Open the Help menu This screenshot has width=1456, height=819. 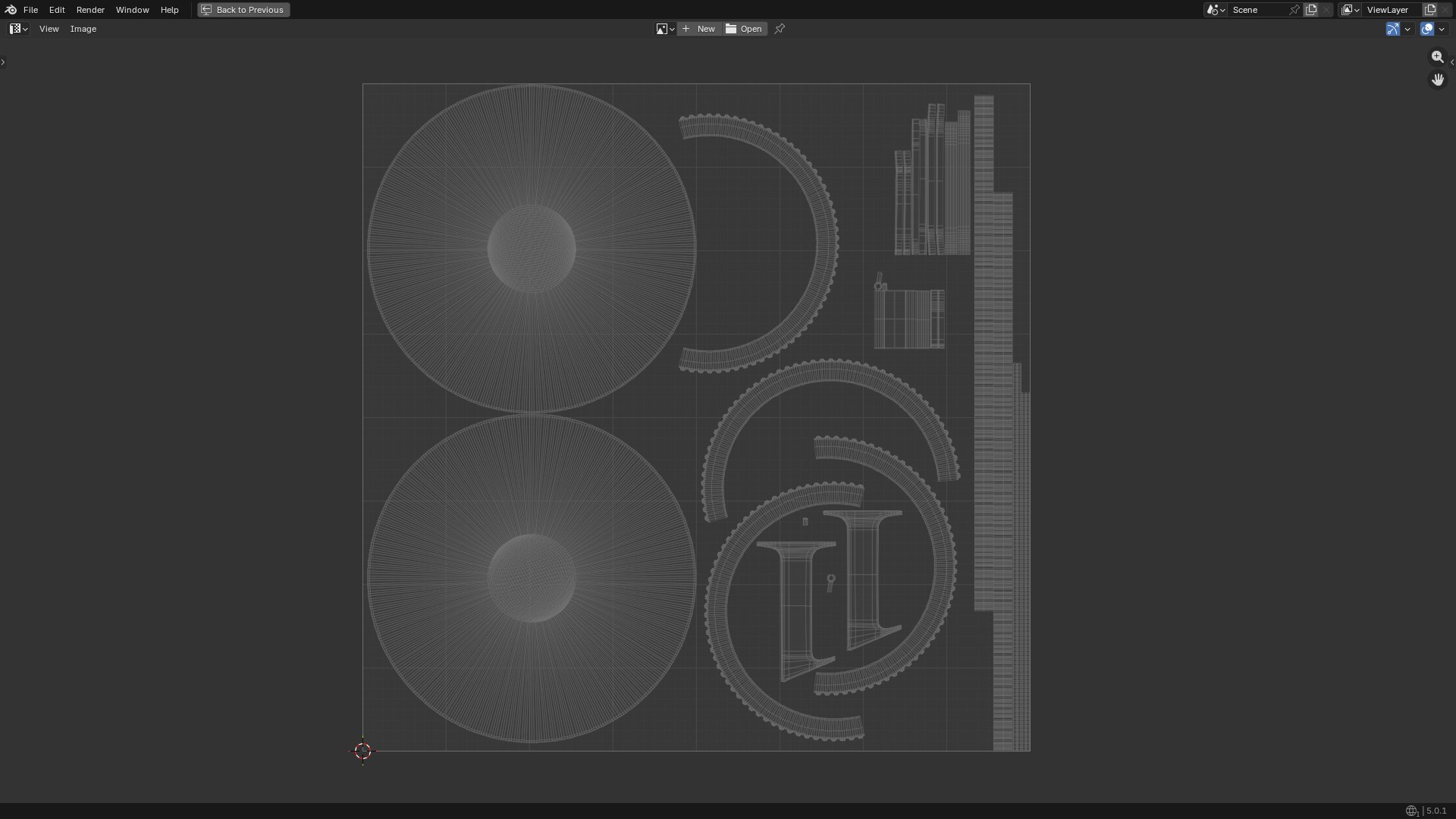169,10
